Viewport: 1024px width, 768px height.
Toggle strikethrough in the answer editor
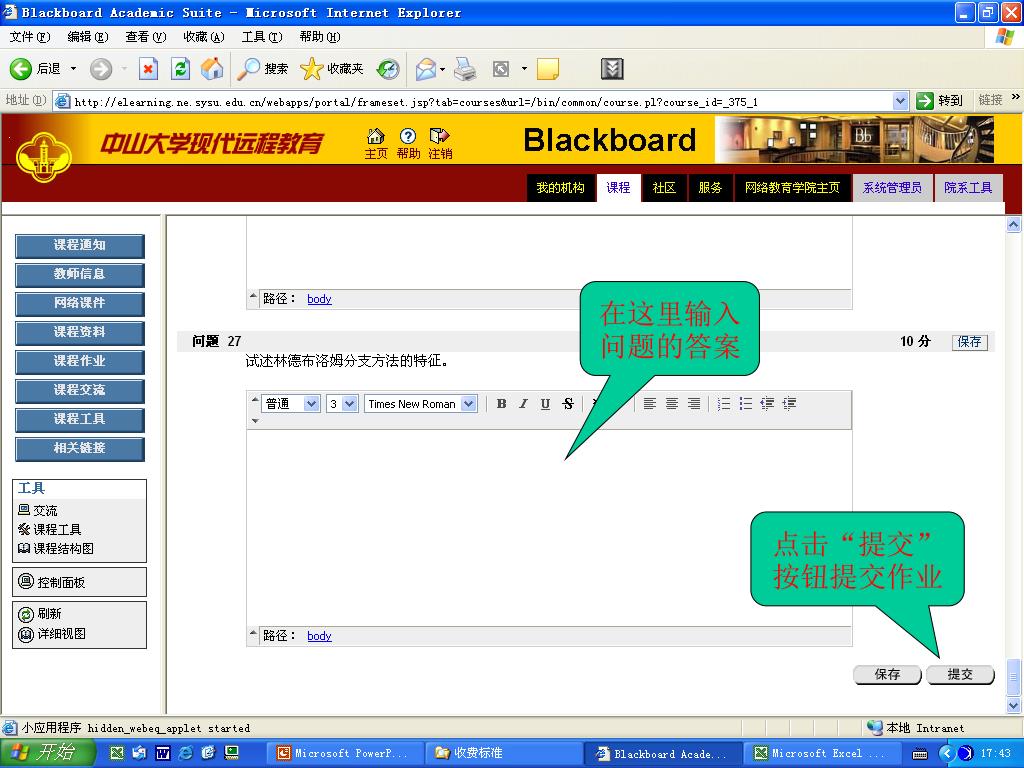pyautogui.click(x=568, y=404)
